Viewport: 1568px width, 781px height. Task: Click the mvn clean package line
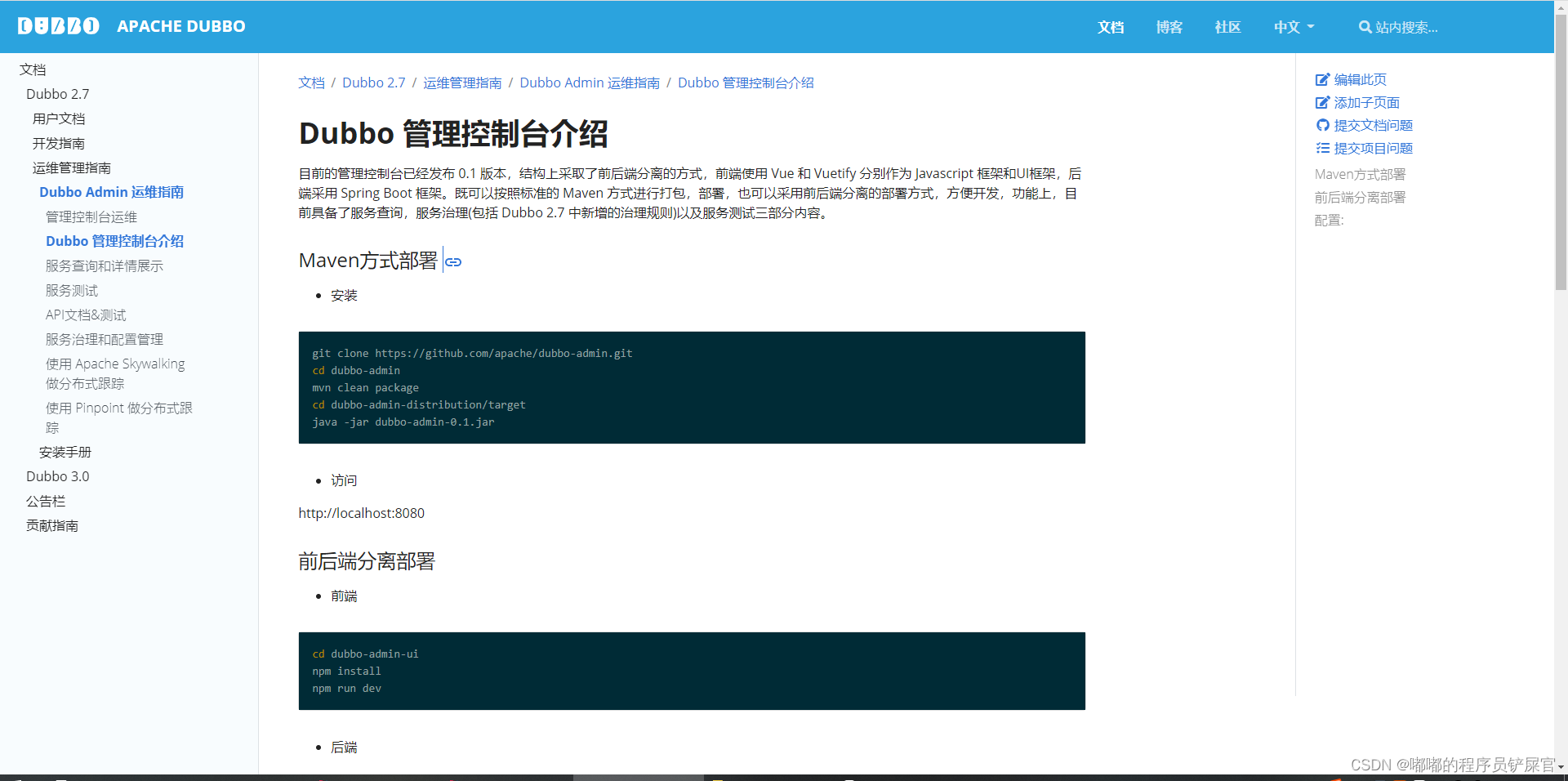(365, 387)
